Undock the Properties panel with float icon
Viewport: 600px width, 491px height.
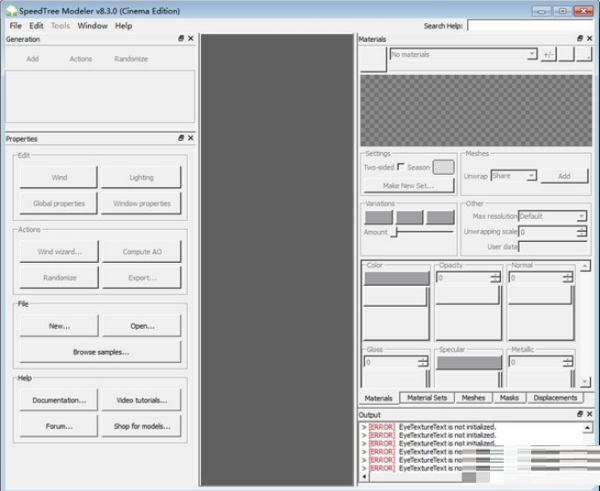pos(181,138)
